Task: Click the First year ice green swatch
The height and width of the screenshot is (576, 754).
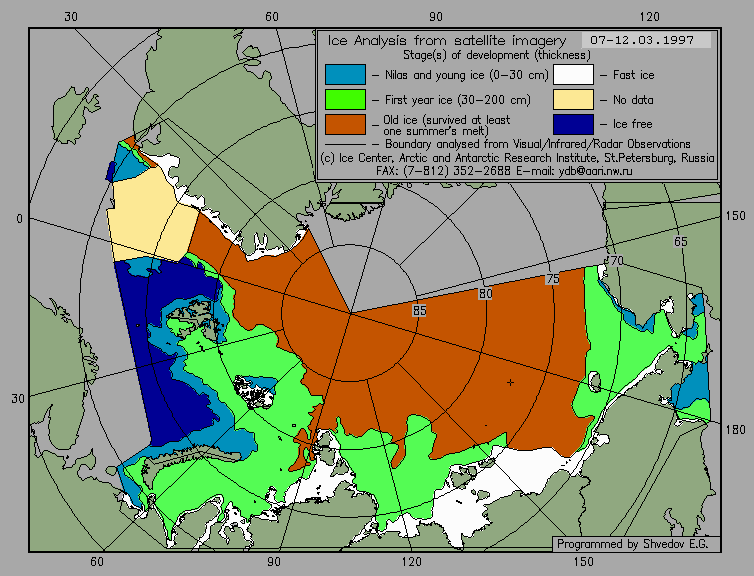Action: [x=345, y=100]
